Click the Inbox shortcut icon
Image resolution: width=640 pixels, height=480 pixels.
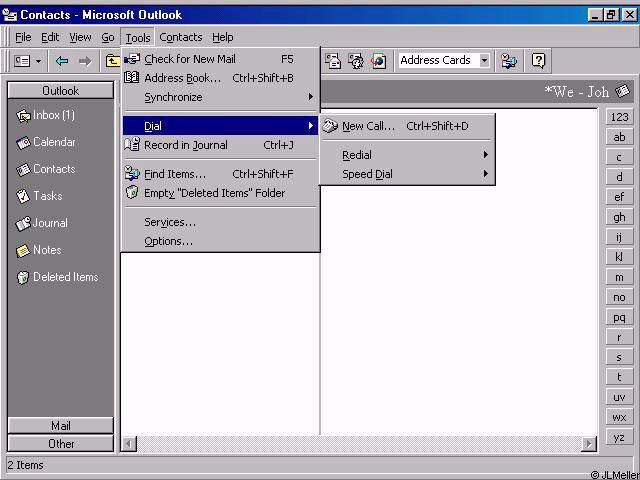point(23,116)
